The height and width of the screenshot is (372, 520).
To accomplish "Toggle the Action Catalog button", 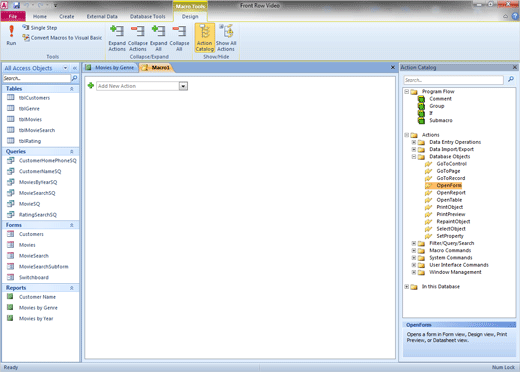I will point(204,38).
